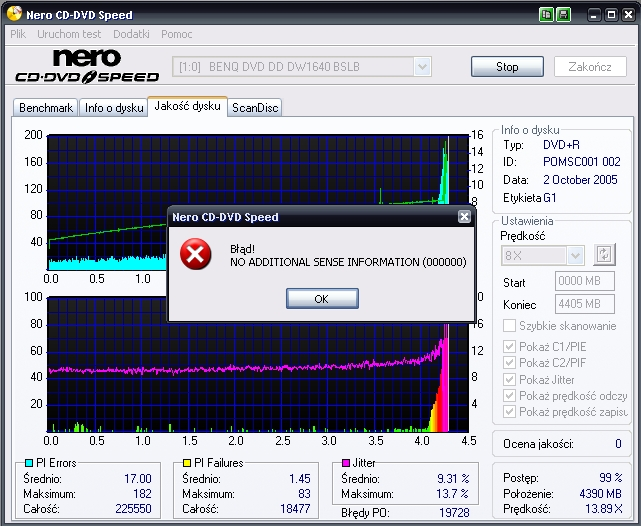Viewport: 641px width, 526px height.
Task: Toggle Pokaż prędkość odczytu checkbox
Action: click(x=509, y=396)
